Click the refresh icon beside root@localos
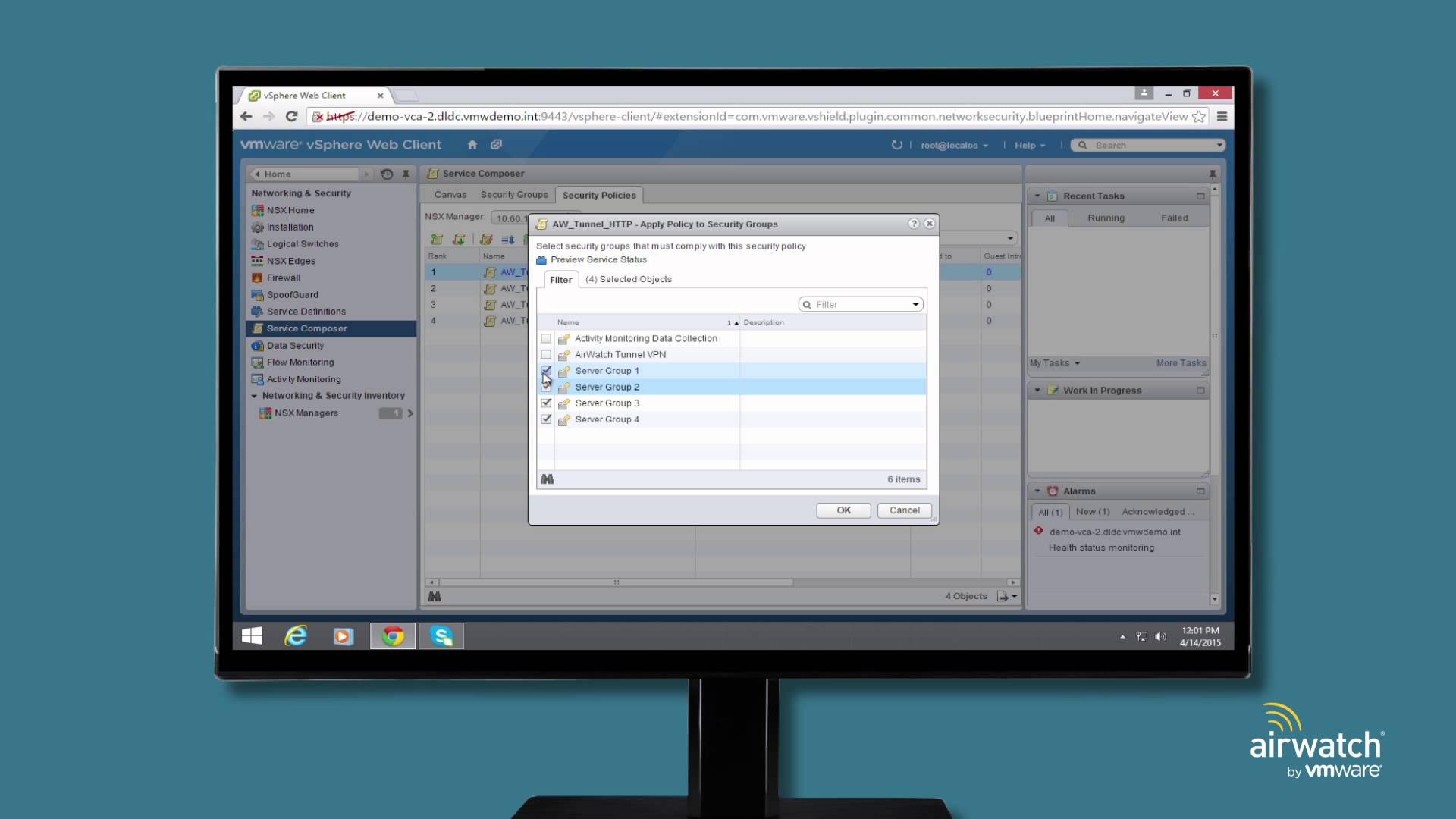 pos(896,145)
